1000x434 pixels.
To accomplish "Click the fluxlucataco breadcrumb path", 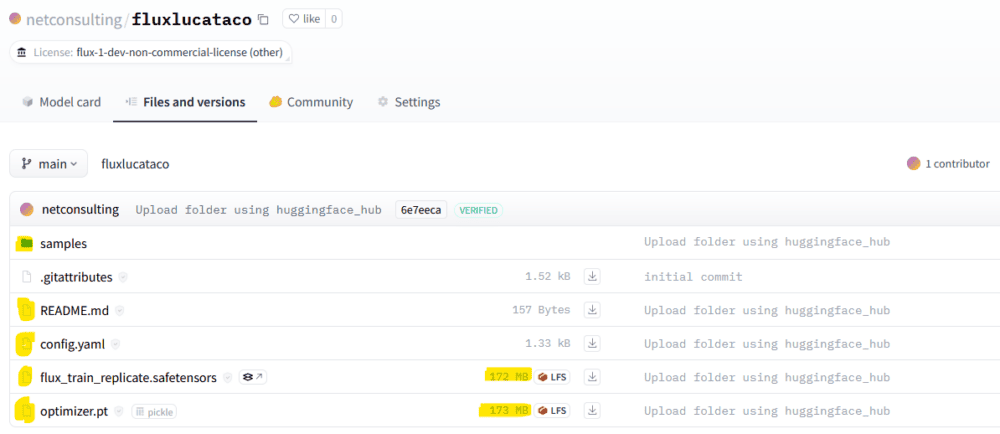I will tap(135, 164).
